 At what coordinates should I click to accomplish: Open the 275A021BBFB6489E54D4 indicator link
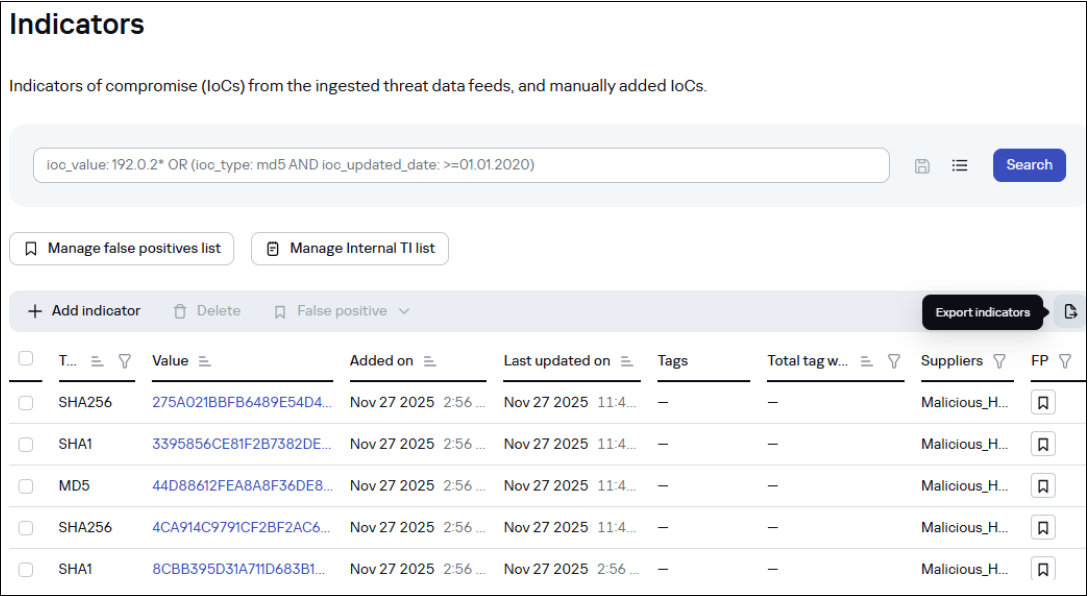(x=241, y=402)
